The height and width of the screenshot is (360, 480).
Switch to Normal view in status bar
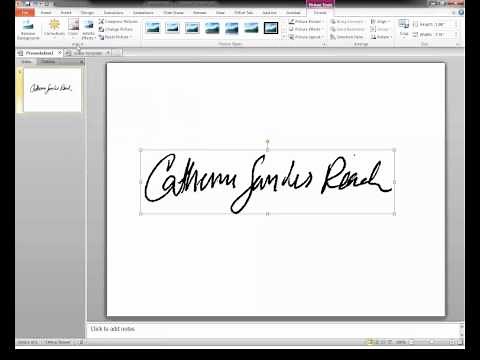(x=371, y=342)
